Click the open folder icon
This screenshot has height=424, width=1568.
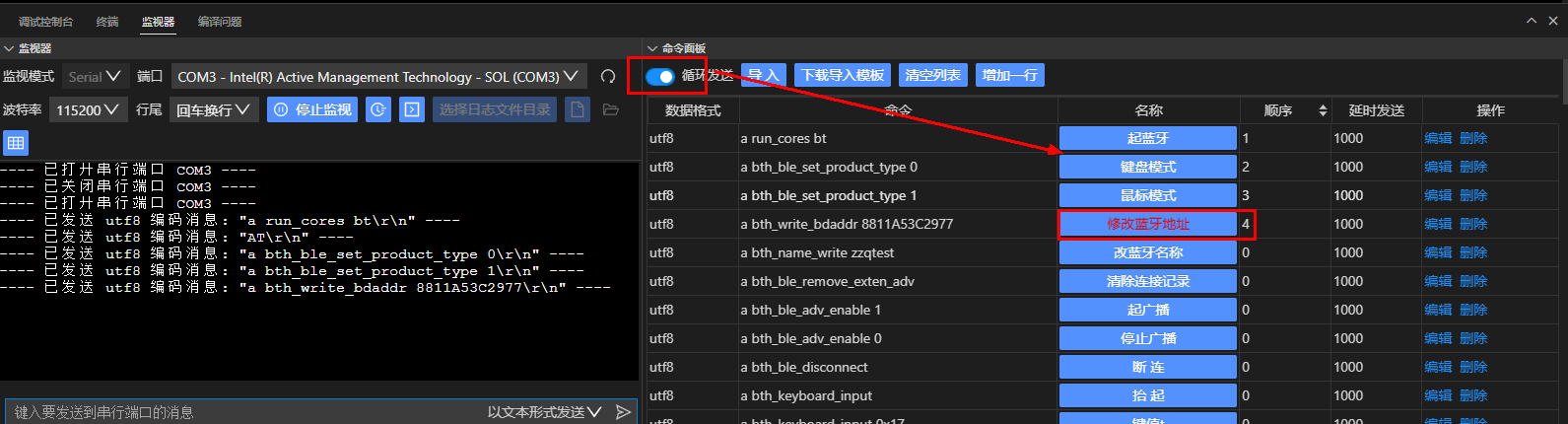click(x=610, y=109)
